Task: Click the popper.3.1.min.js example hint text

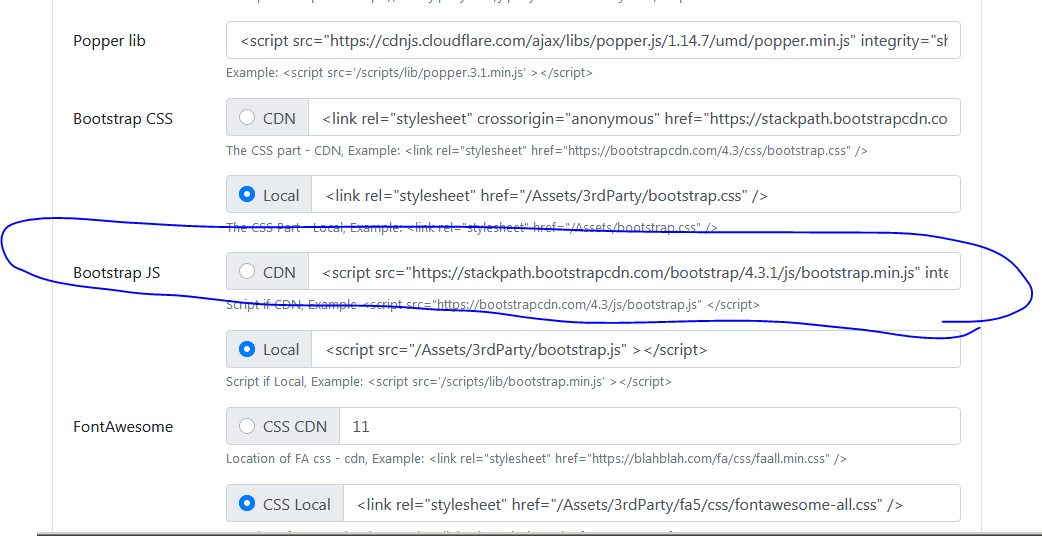Action: pyautogui.click(x=409, y=73)
